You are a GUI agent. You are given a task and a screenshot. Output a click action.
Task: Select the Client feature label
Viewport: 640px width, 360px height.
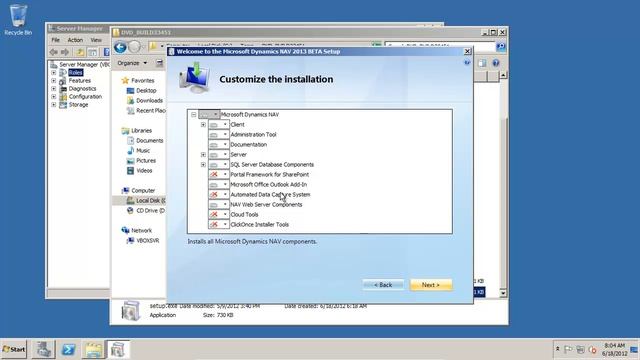[238, 124]
